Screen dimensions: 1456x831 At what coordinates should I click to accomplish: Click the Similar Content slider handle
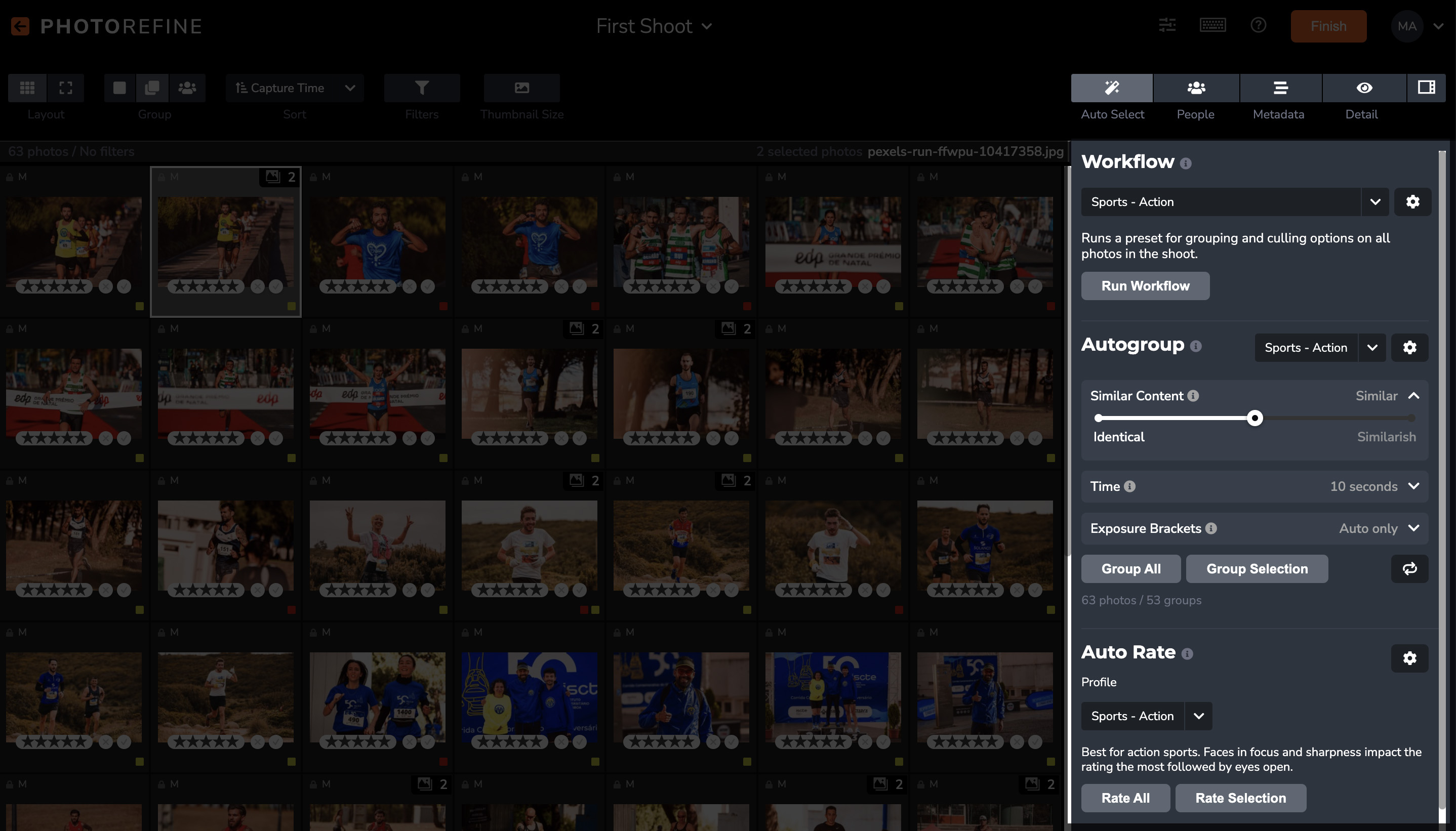point(1254,419)
